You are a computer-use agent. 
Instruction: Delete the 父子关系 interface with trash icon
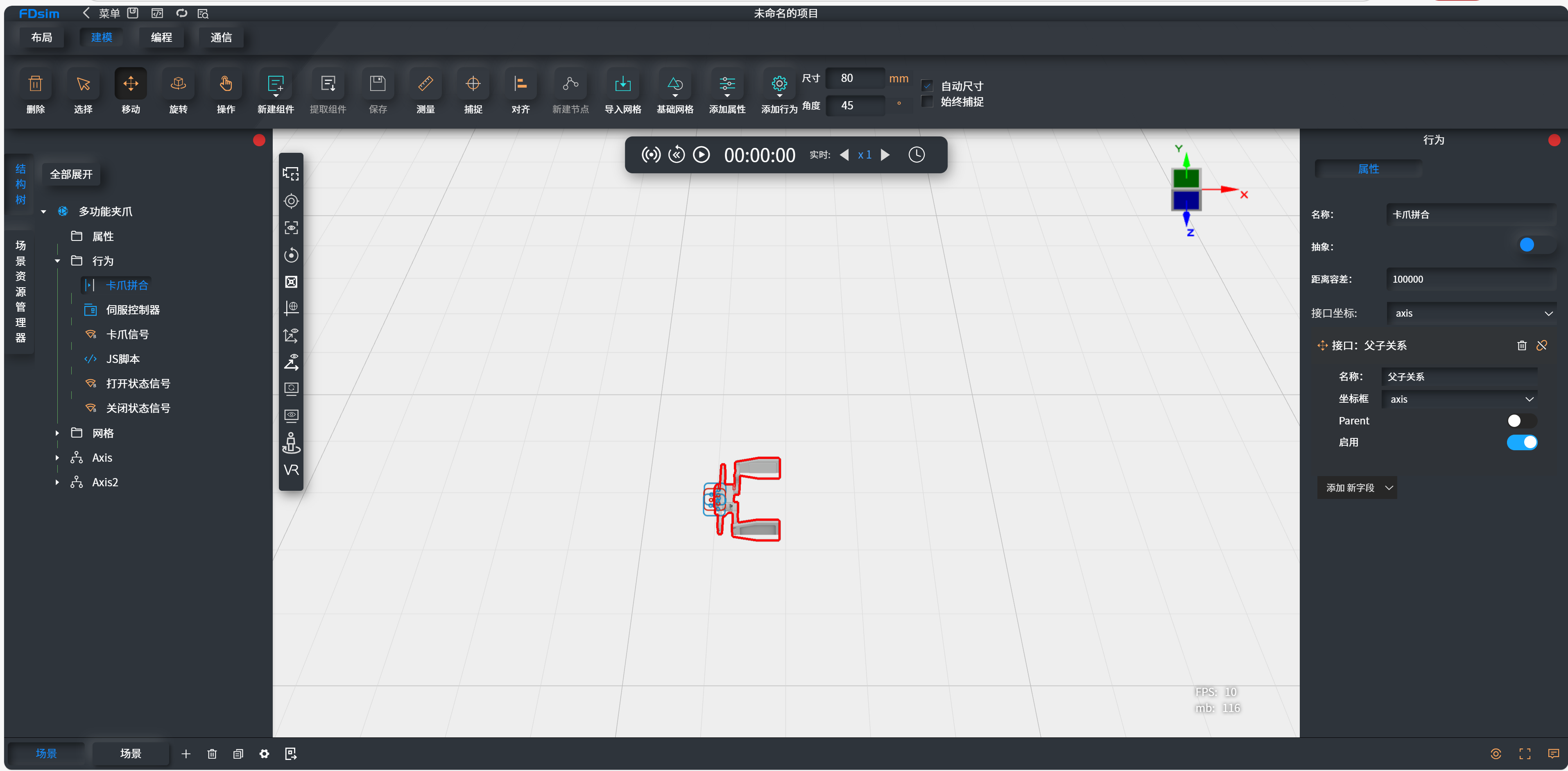[1521, 345]
